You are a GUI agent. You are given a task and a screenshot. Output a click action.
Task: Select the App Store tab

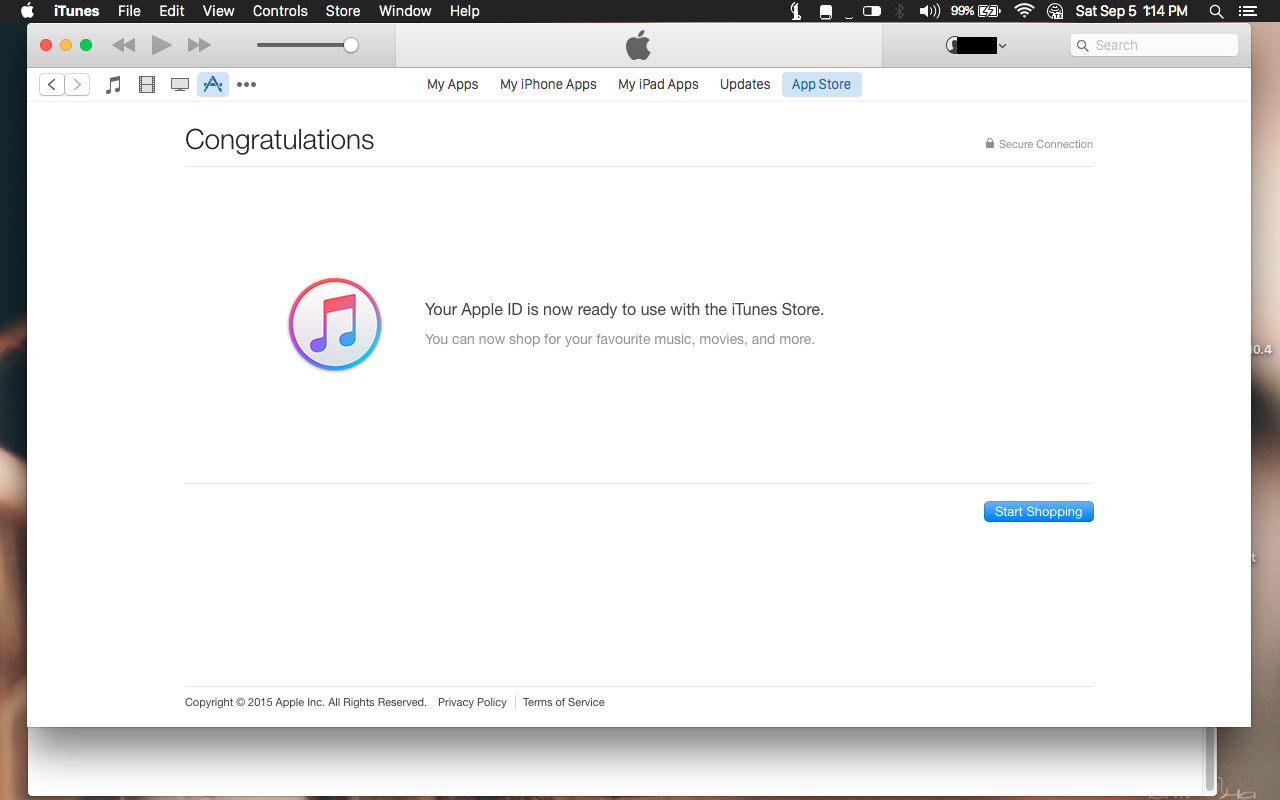pos(821,85)
